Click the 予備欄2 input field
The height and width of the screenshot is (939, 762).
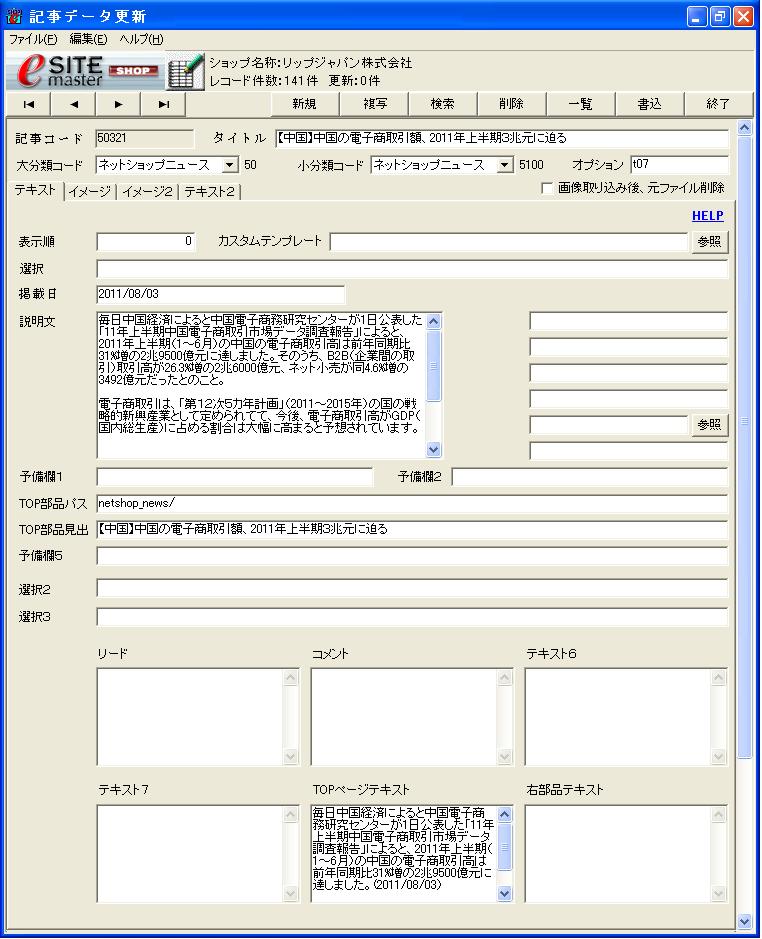(x=590, y=477)
